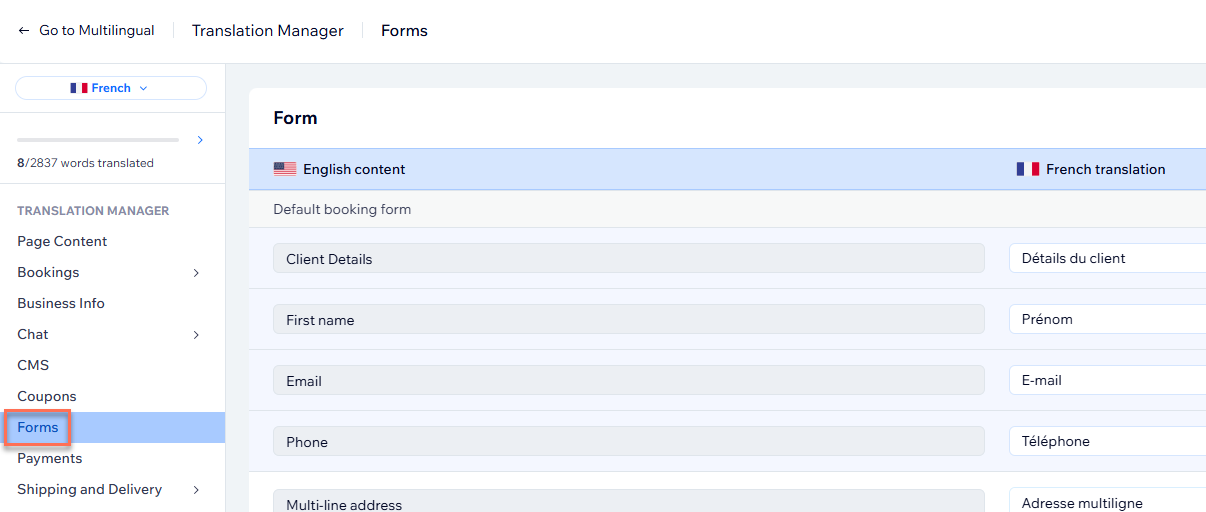Open Business Info section

click(x=61, y=303)
